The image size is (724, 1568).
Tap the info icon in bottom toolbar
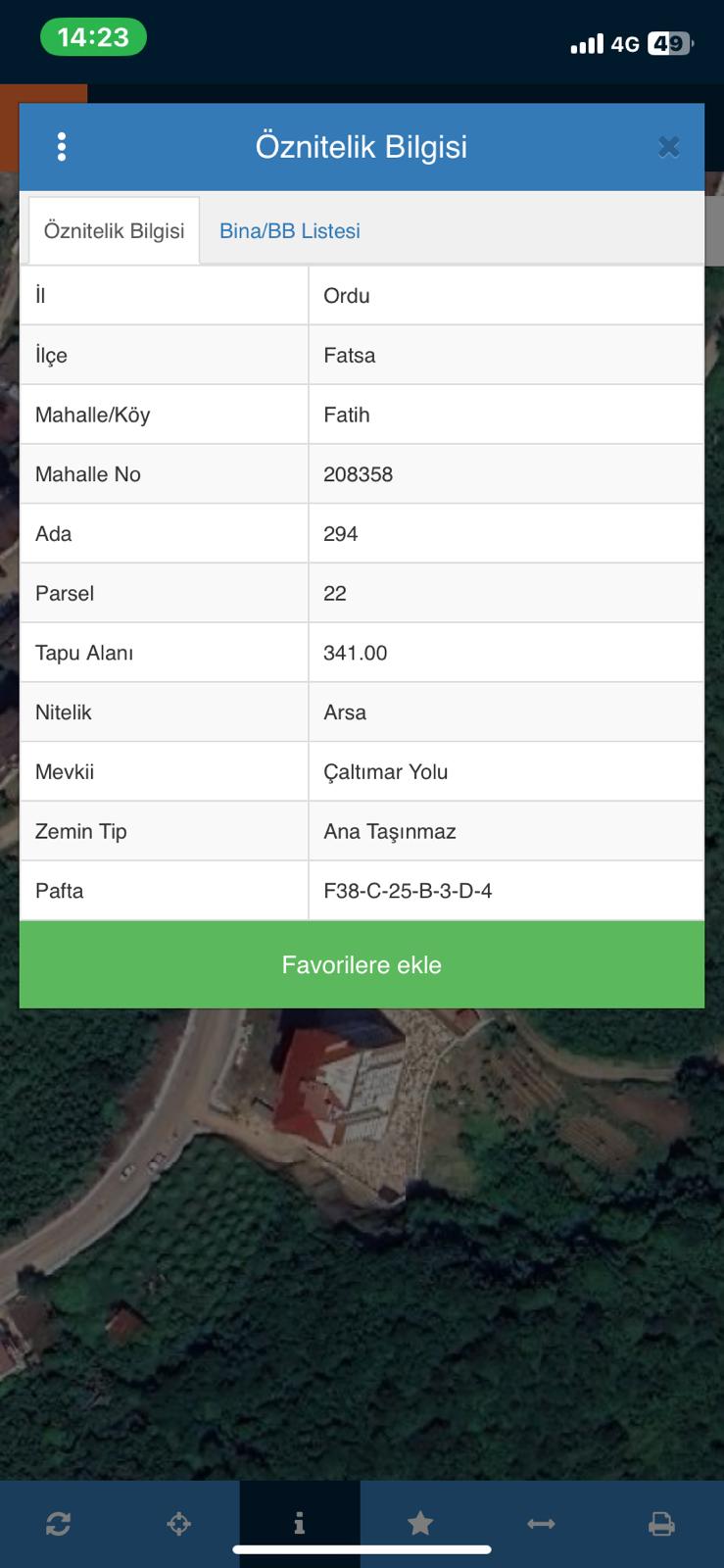(299, 1524)
